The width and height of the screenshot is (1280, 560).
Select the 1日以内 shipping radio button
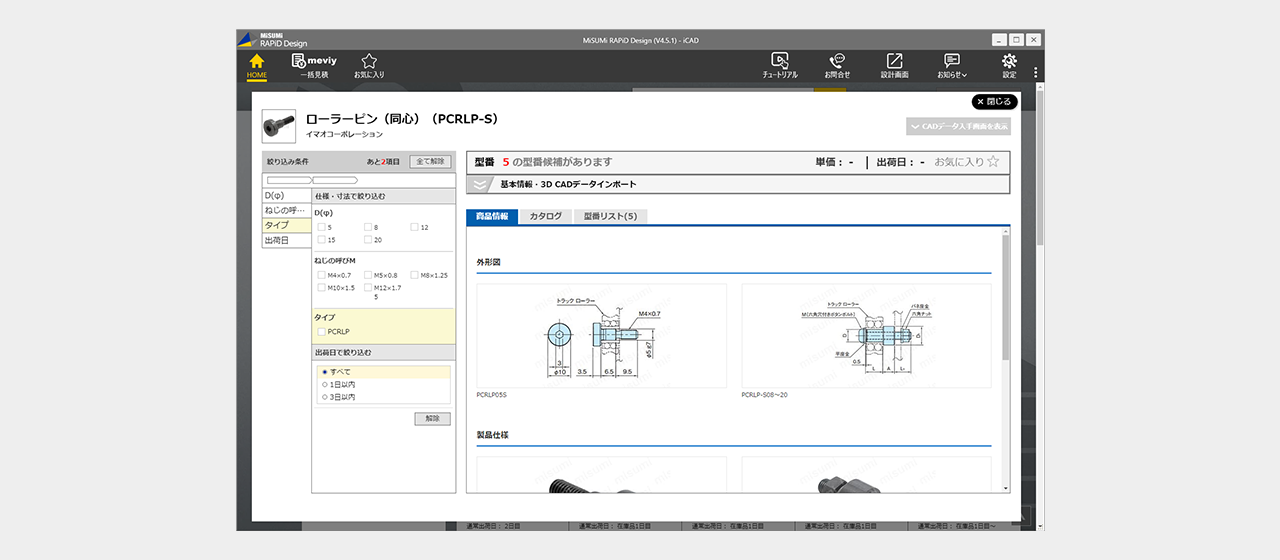pos(325,384)
